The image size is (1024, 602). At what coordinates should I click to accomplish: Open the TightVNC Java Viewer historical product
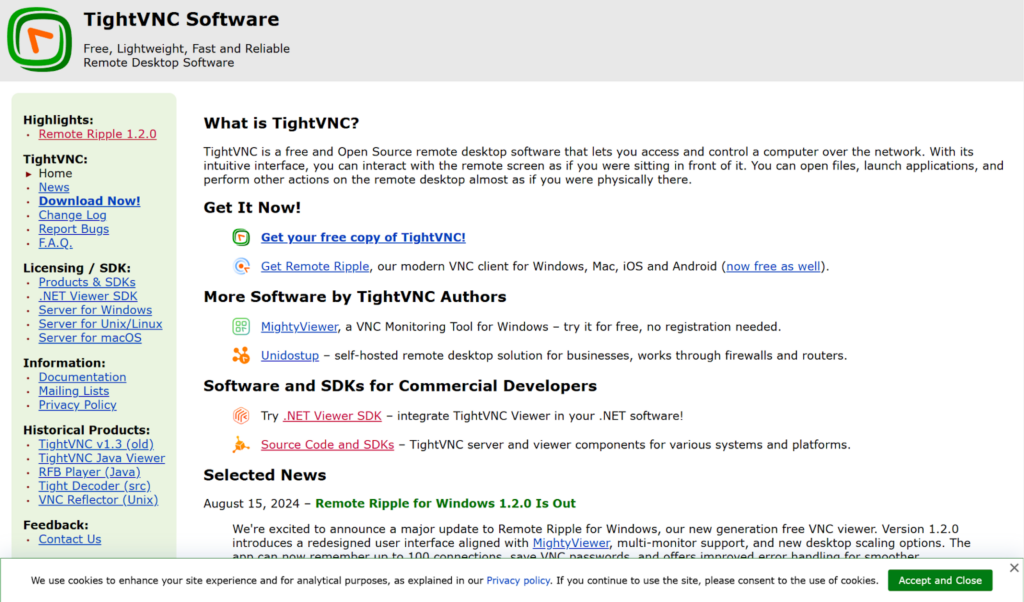(x=101, y=458)
